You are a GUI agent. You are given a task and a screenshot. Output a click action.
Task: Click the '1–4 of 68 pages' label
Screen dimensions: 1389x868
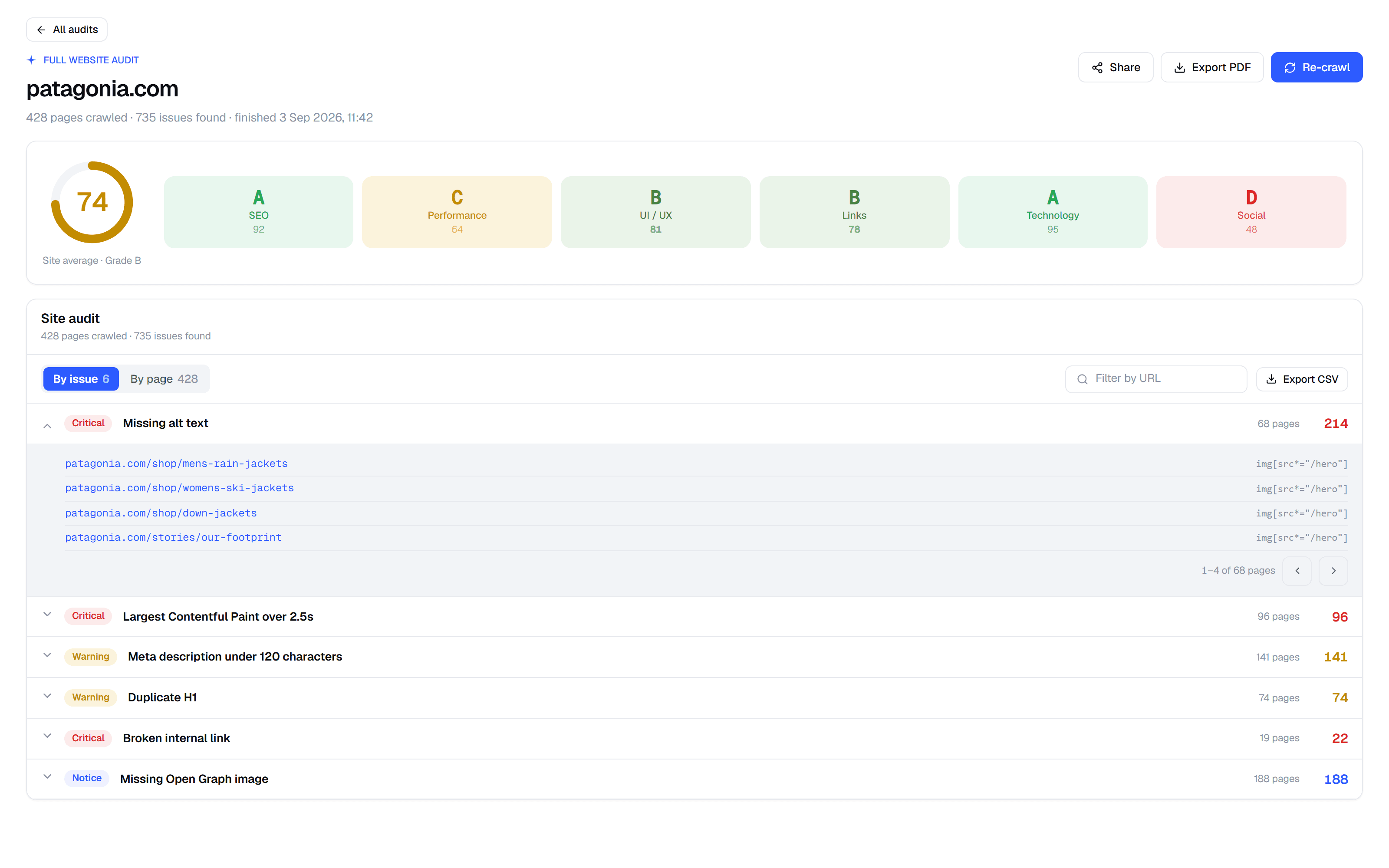click(1238, 571)
